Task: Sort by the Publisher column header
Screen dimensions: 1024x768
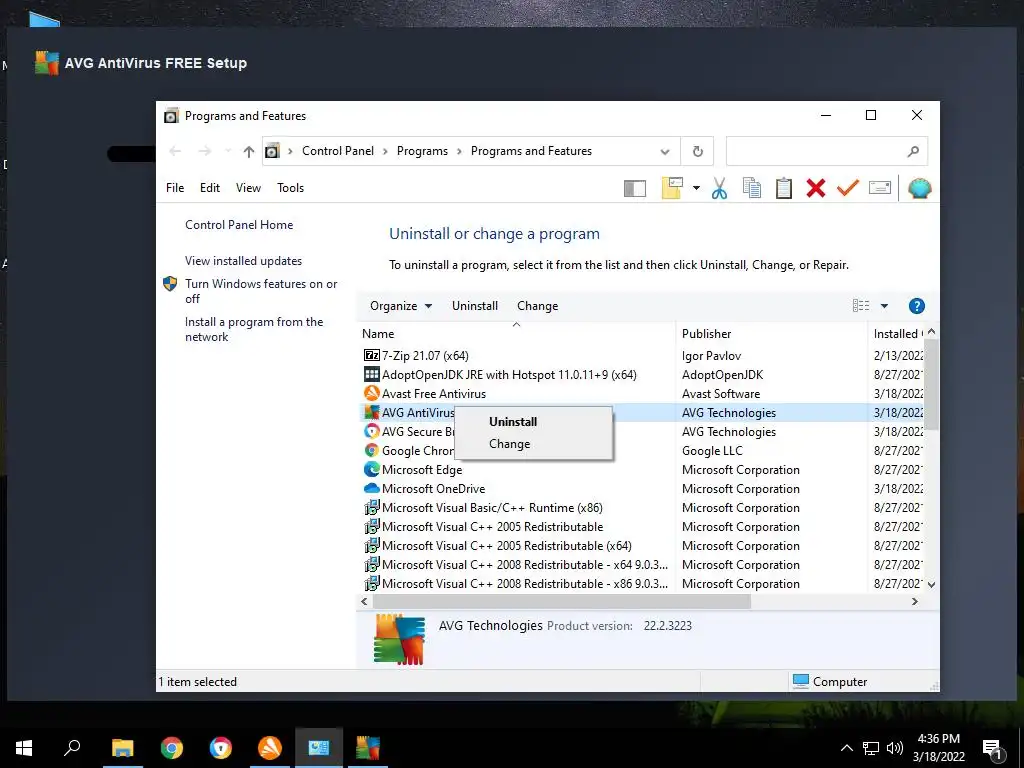Action: point(707,334)
